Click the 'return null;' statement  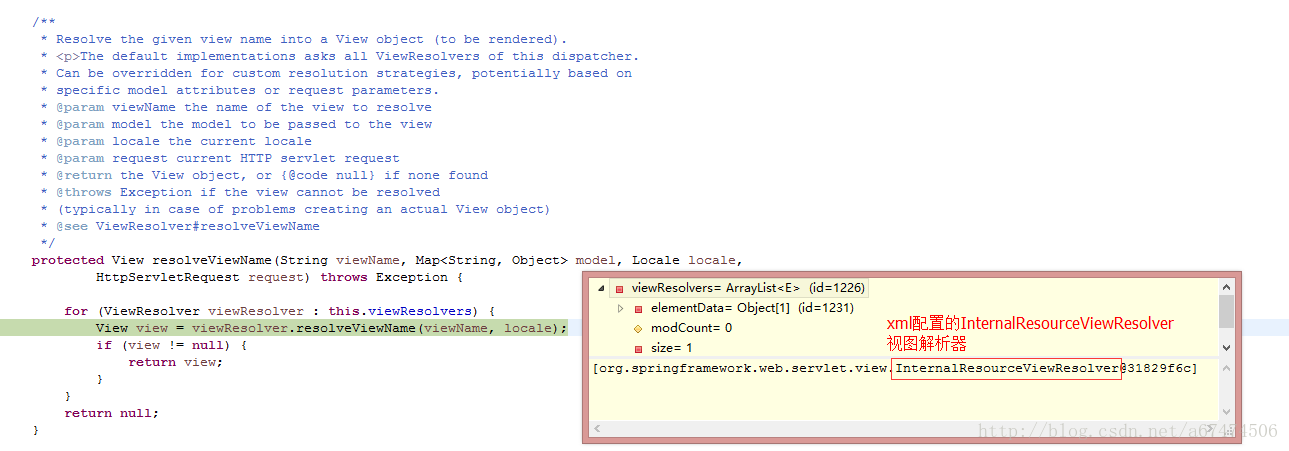112,413
